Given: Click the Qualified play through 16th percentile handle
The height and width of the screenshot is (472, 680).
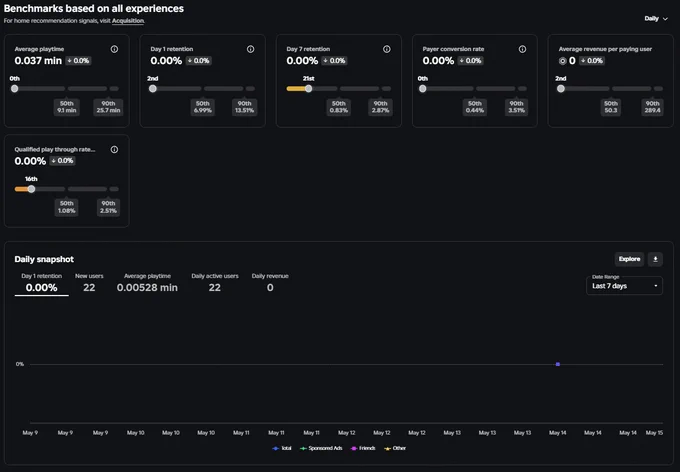Looking at the screenshot, I should [31, 189].
